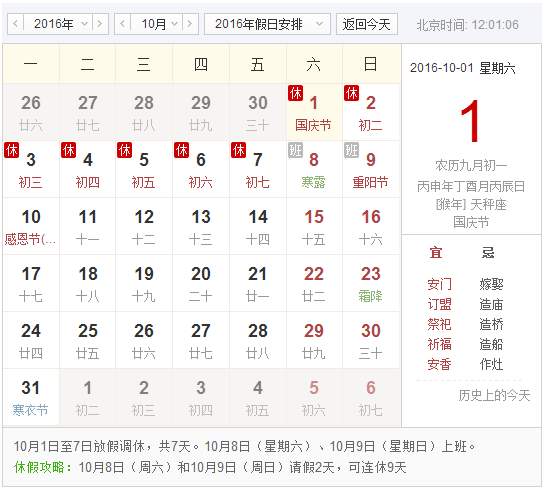This screenshot has width=547, height=490.
Task: Select October 31 寒衣节 date
Action: click(31, 397)
